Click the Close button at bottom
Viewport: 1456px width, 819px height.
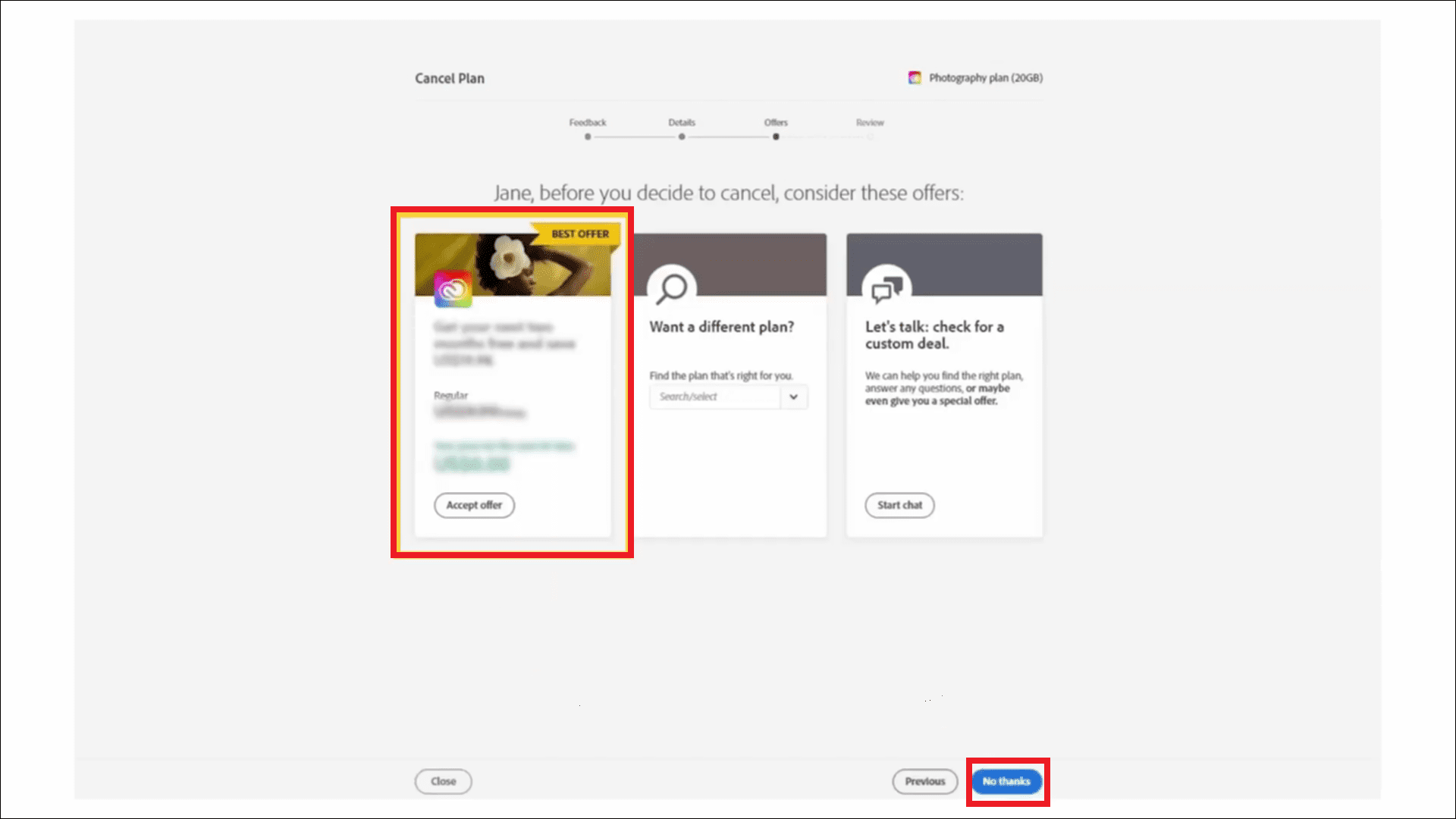click(x=443, y=781)
